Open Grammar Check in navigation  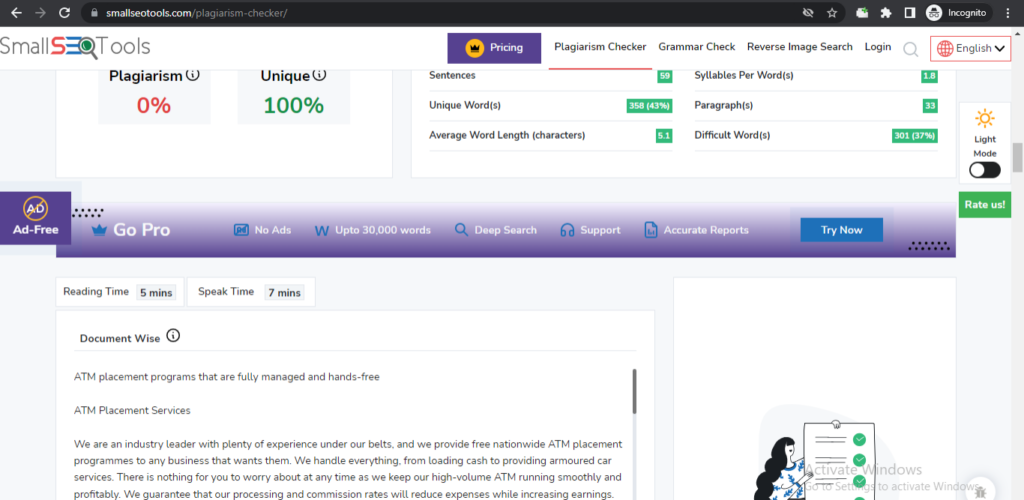coord(697,47)
